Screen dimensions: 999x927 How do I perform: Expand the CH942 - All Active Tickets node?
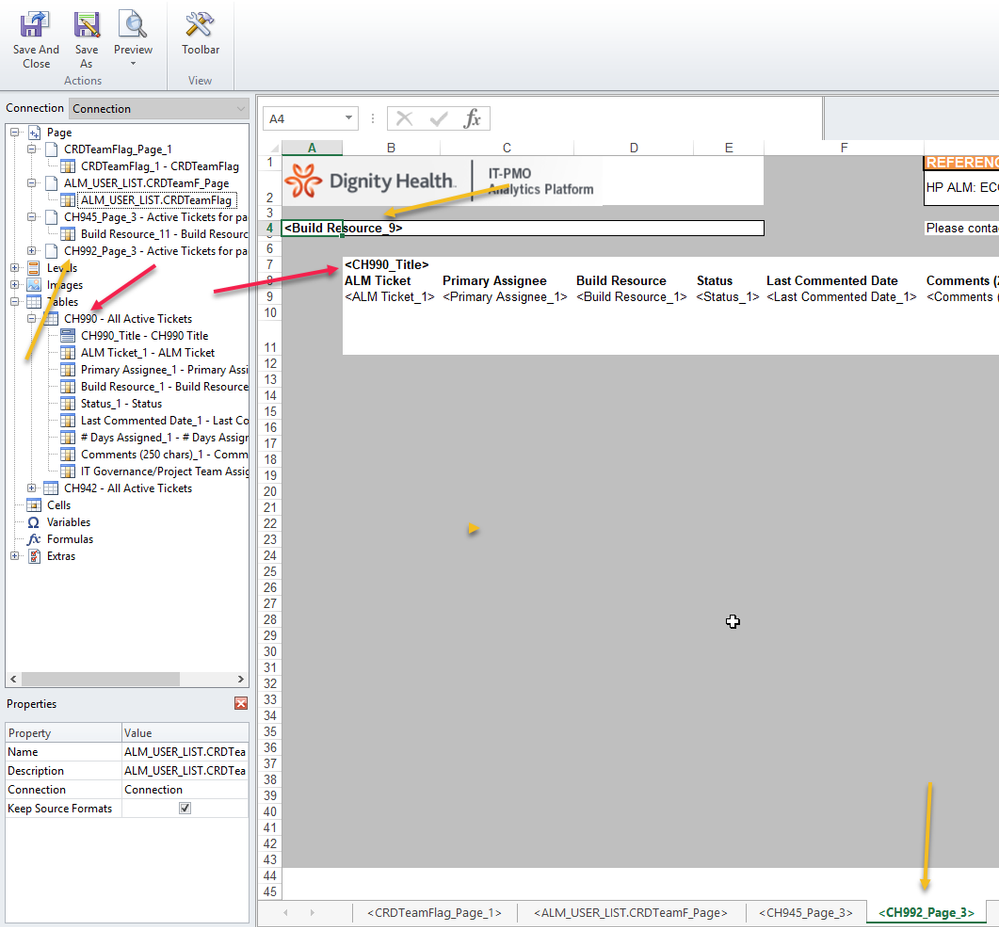click(32, 488)
